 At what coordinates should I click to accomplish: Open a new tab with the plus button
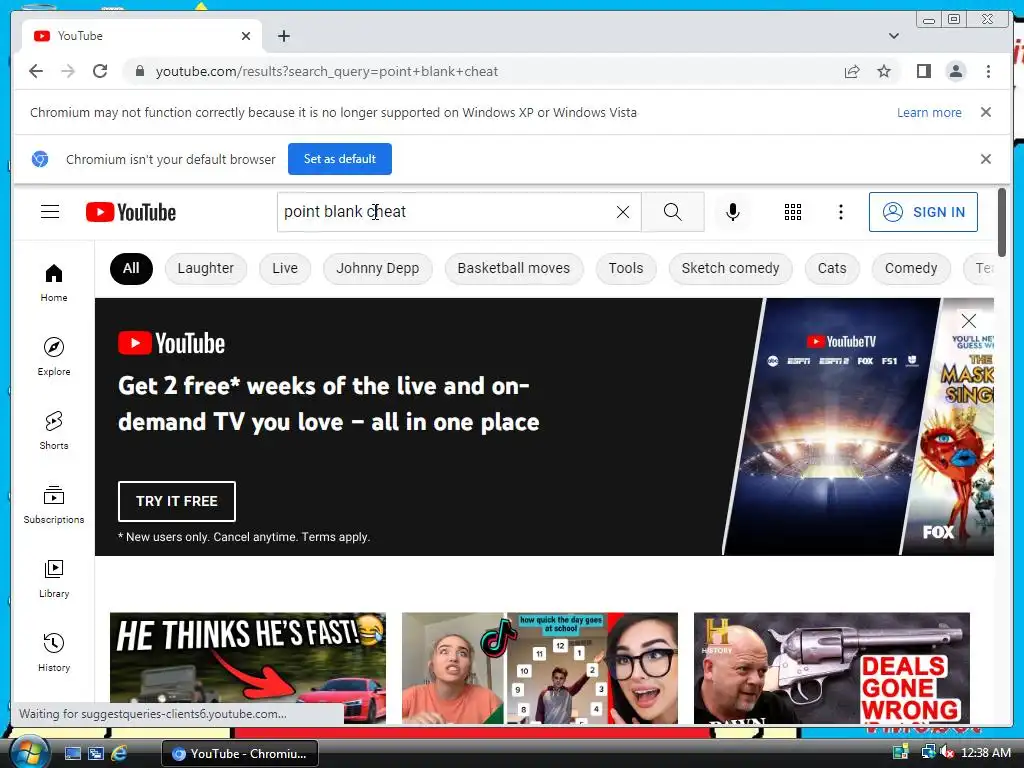coord(283,36)
